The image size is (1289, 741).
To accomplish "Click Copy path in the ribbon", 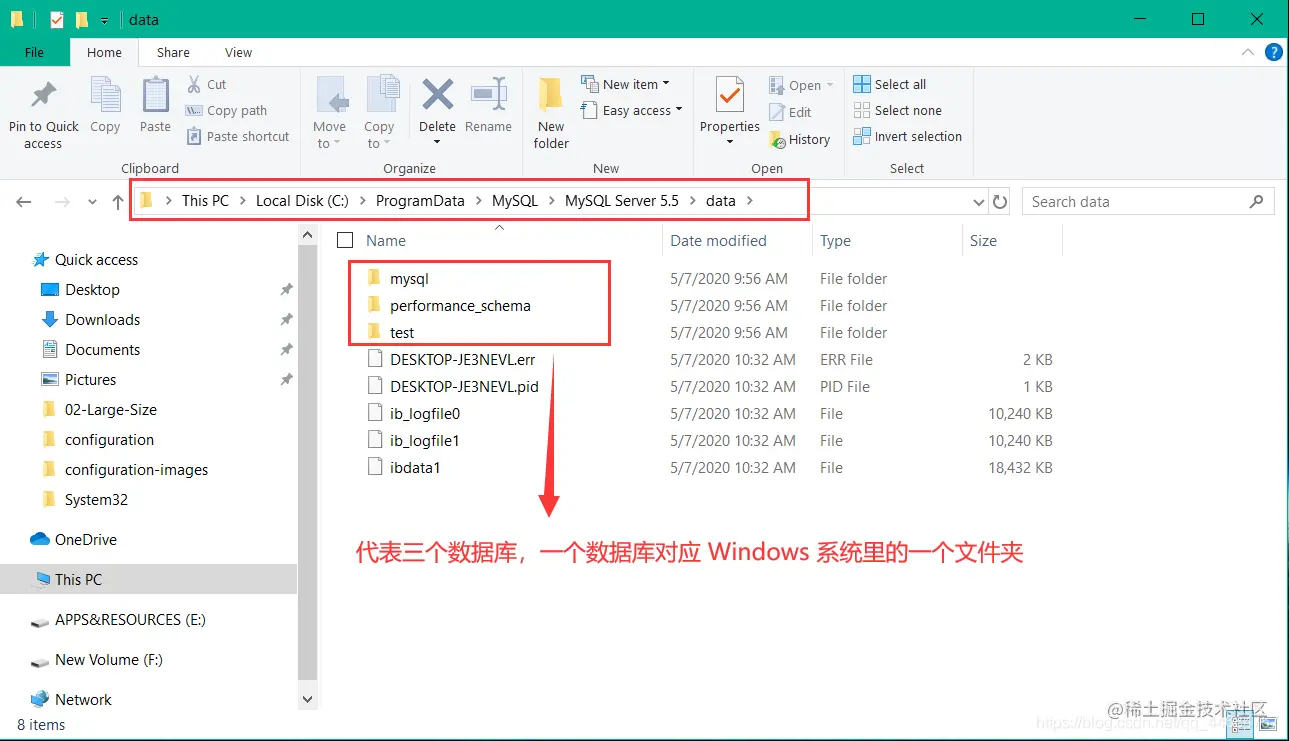I will click(226, 111).
